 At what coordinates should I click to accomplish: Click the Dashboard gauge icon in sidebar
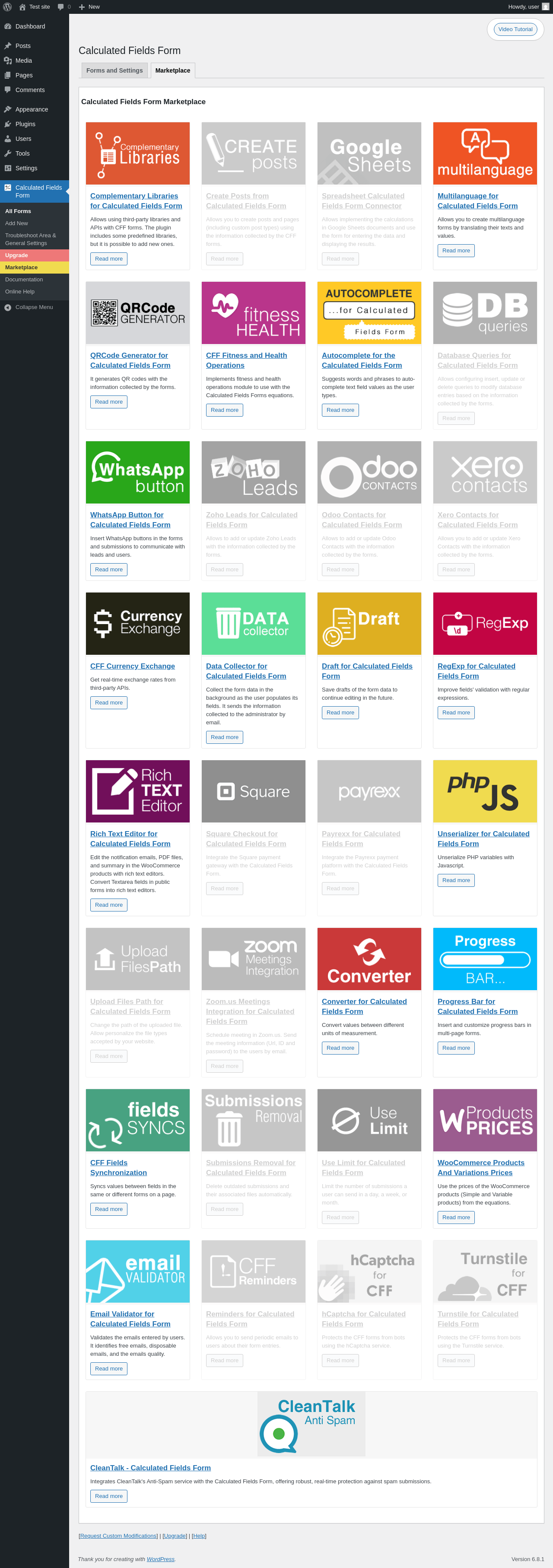[x=8, y=26]
